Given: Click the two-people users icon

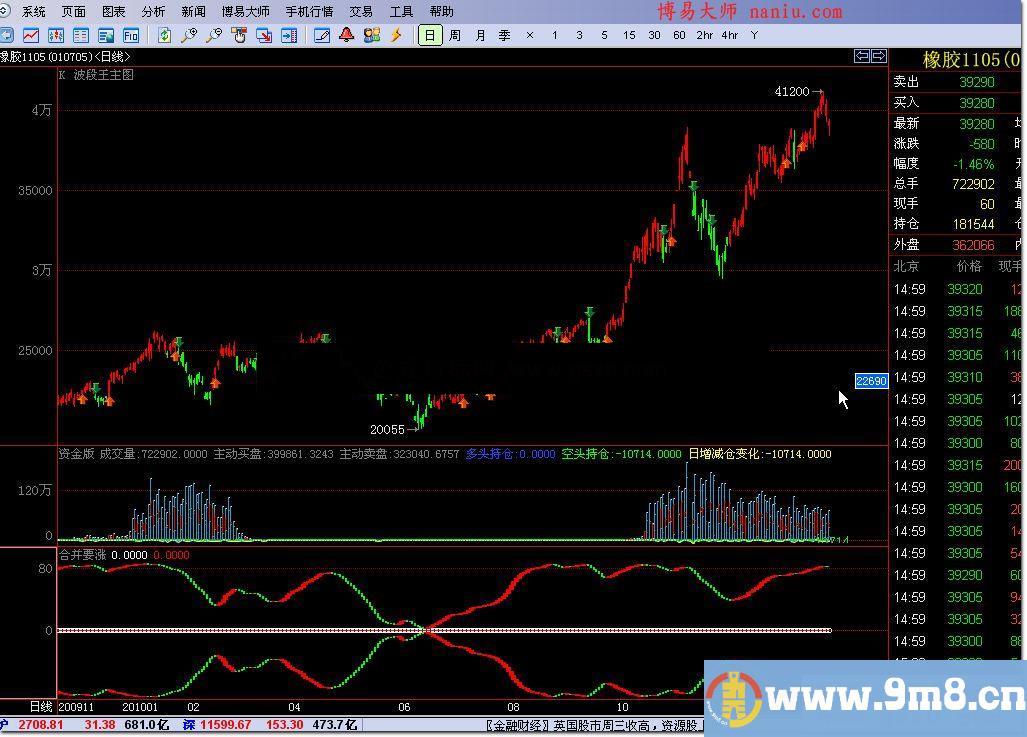Looking at the screenshot, I should tap(371, 35).
